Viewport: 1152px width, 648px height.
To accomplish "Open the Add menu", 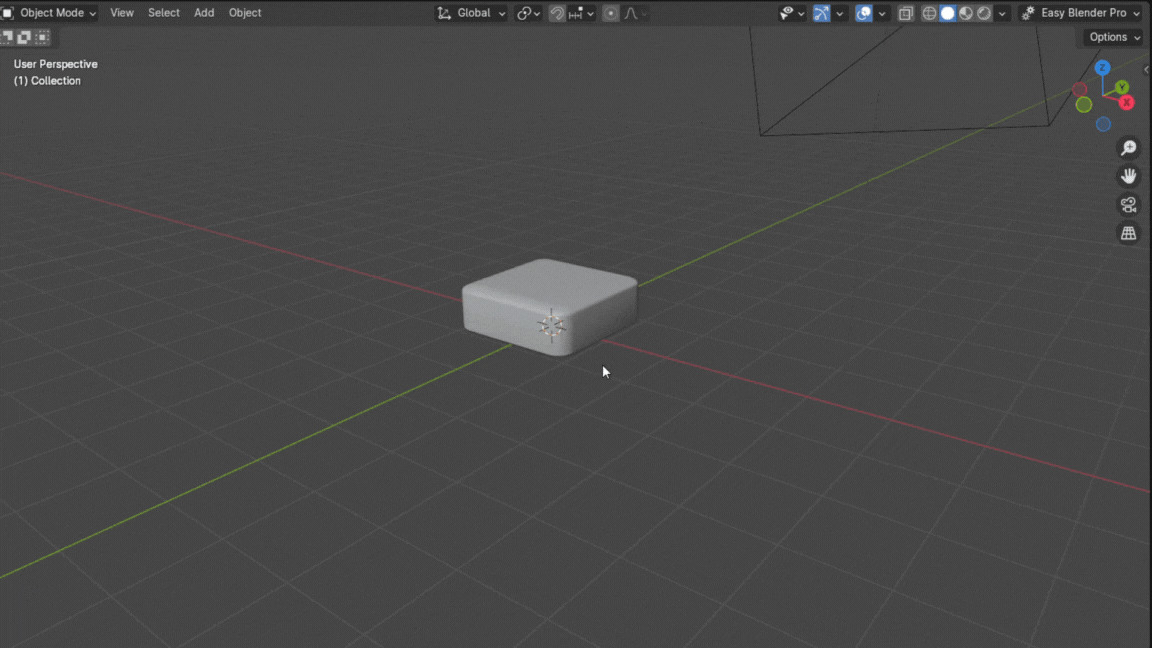I will [x=204, y=13].
